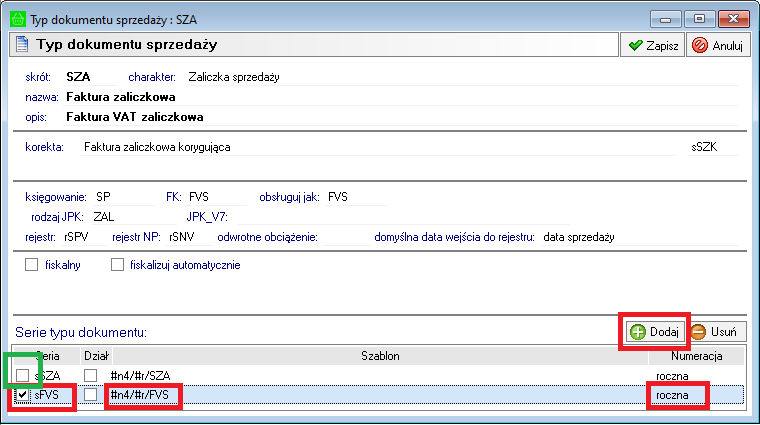Image resolution: width=760 pixels, height=425 pixels.
Task: Check the Seria box for sSZA row
Action: point(24,374)
